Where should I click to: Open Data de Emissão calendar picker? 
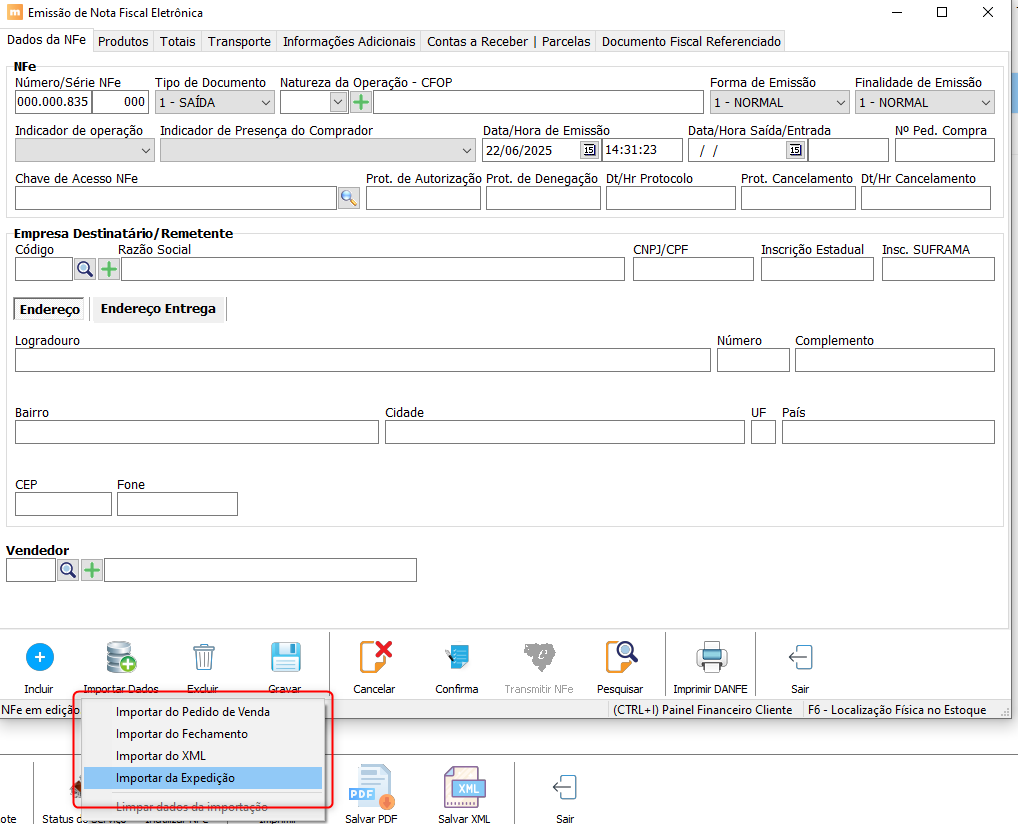589,150
